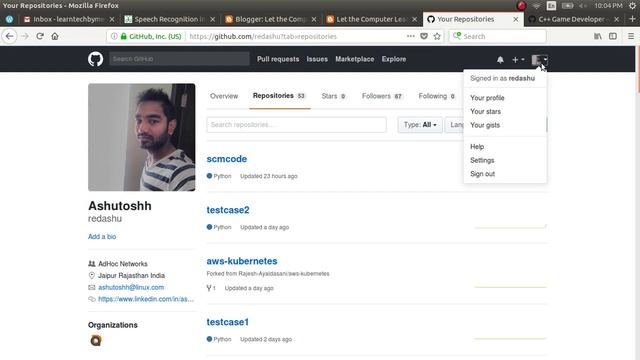Open the Following profile tab
The height and width of the screenshot is (360, 640).
[437, 96]
